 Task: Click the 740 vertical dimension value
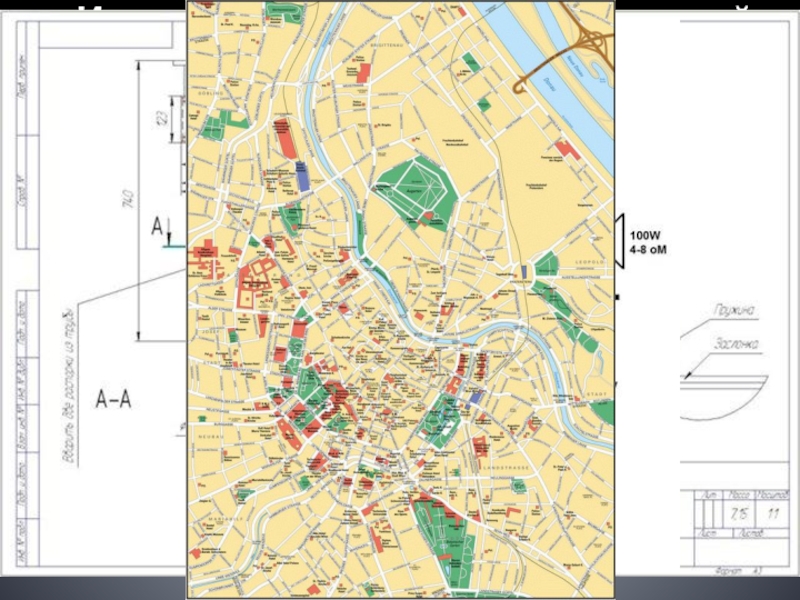(128, 199)
